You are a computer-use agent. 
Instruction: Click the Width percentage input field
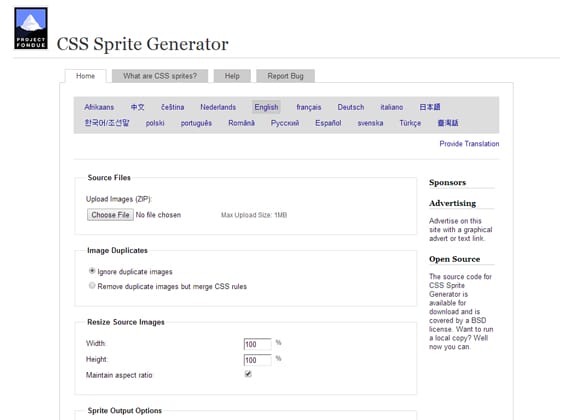[257, 344]
